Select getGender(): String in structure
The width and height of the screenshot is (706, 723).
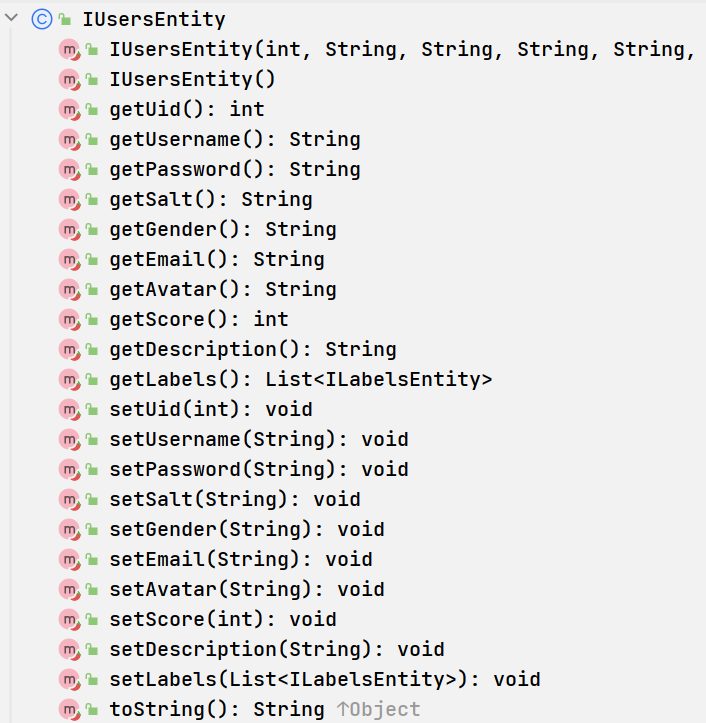(222, 229)
